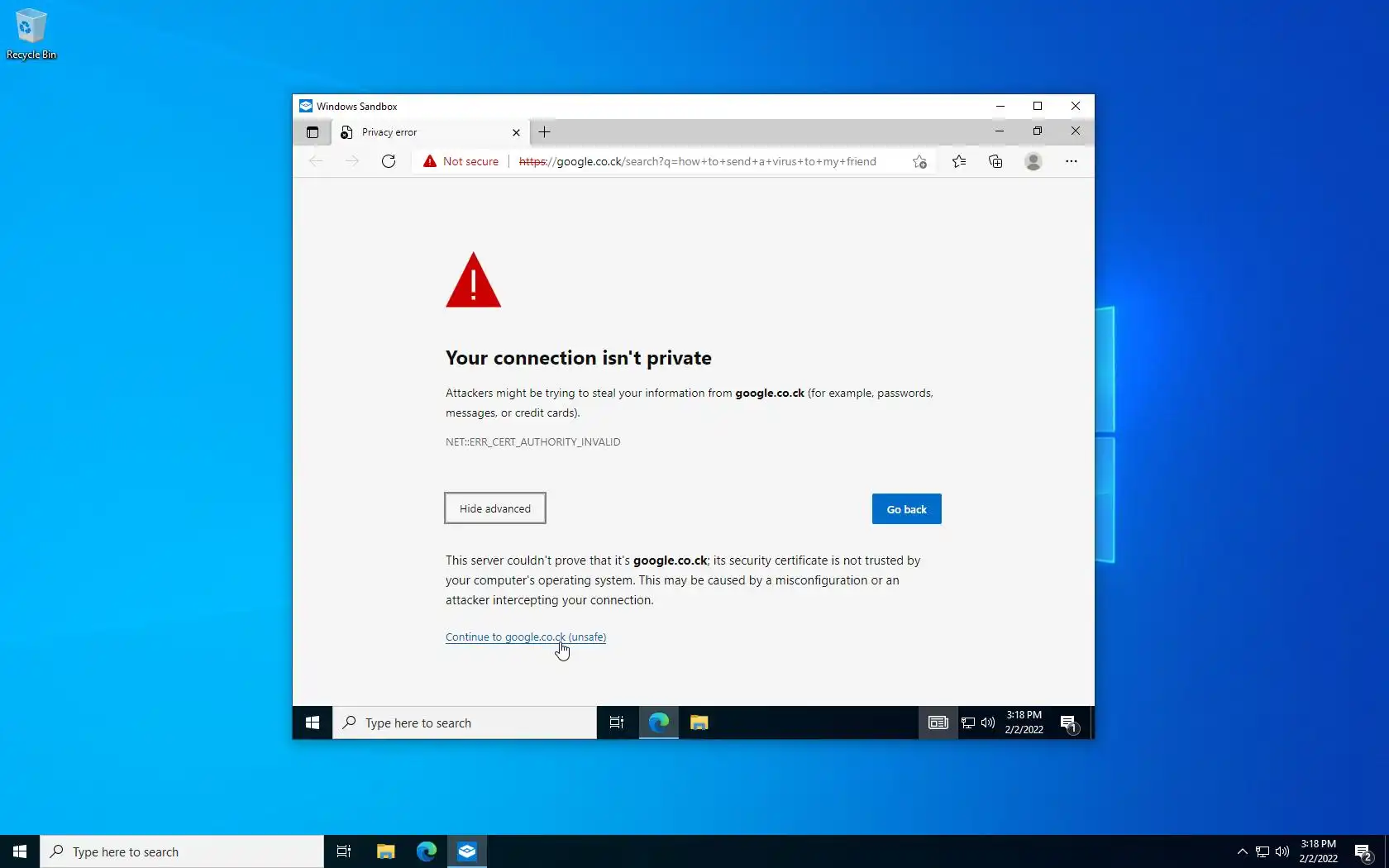Click Edge icon in Sandbox taskbar
The image size is (1389, 868).
(x=659, y=723)
